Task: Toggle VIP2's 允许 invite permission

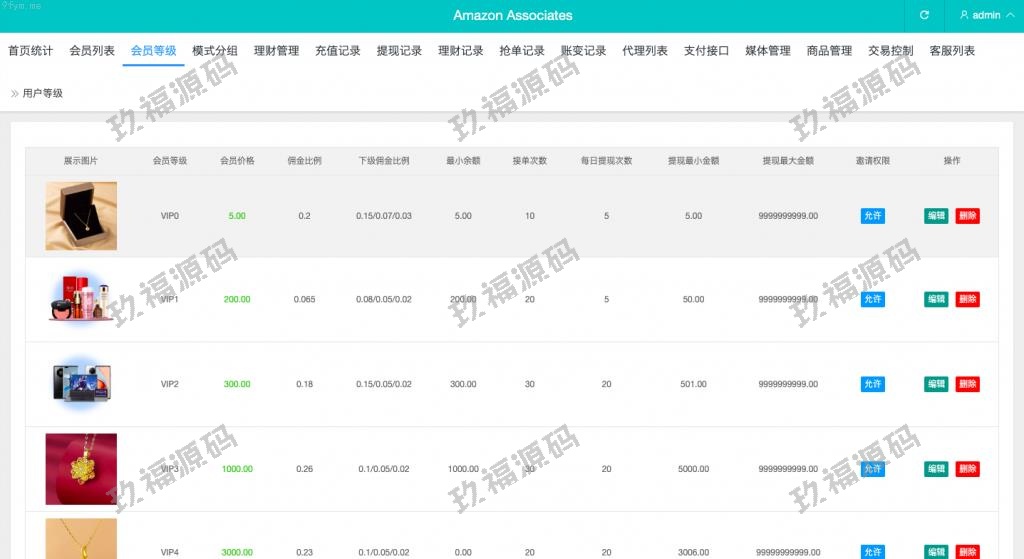Action: [872, 384]
